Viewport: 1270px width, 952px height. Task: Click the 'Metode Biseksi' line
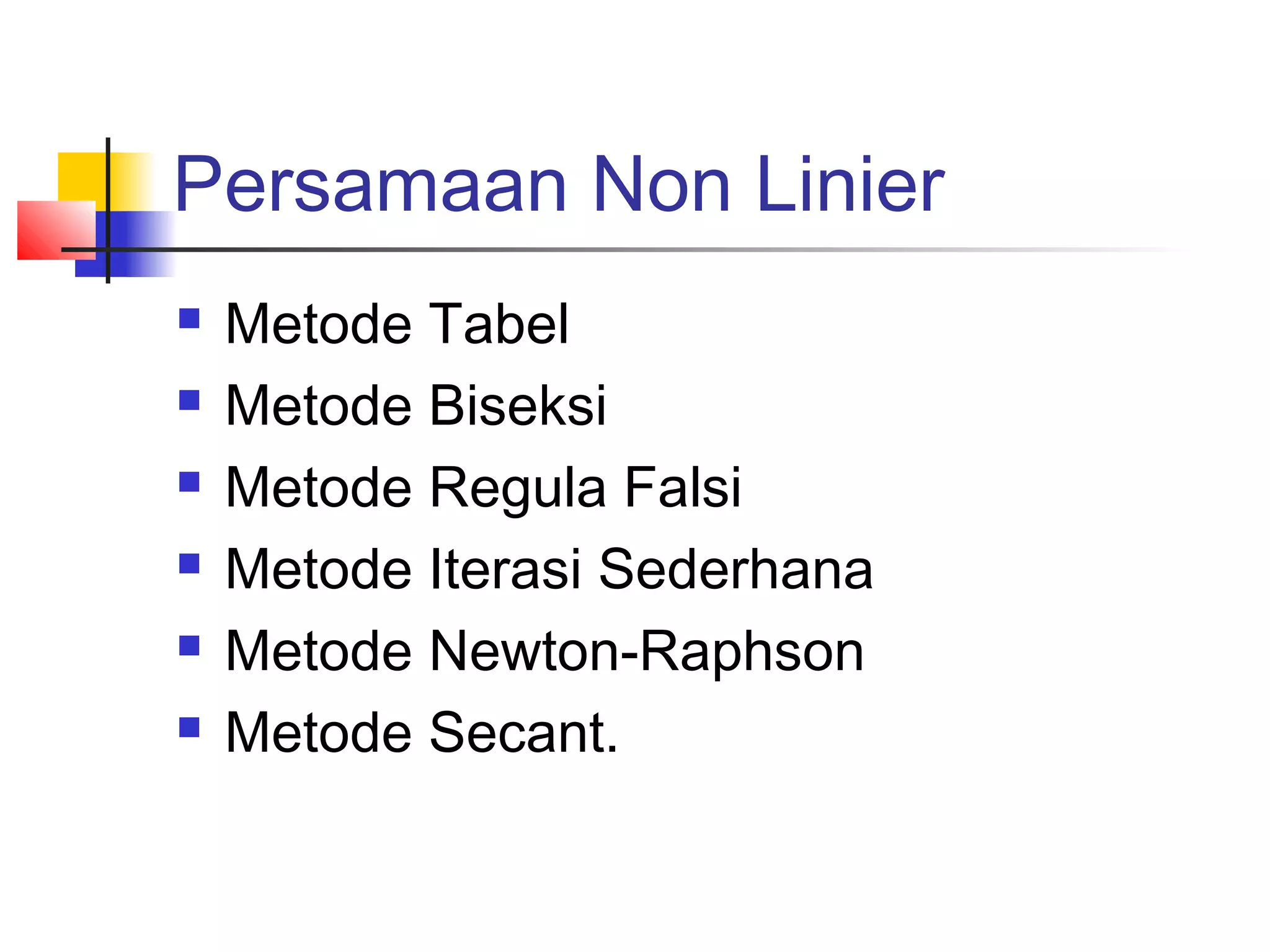[x=416, y=405]
